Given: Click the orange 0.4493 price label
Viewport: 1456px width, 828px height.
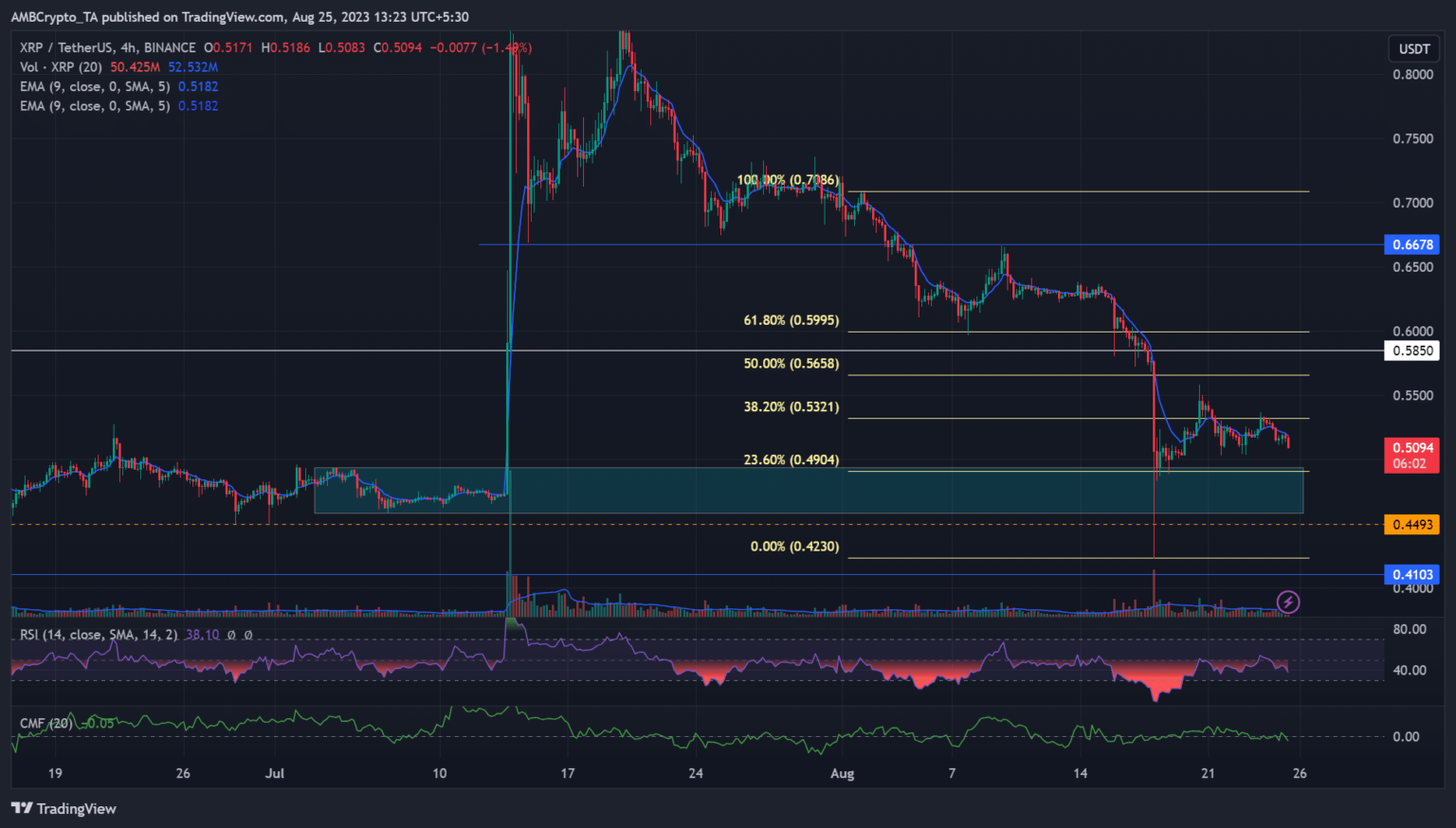Looking at the screenshot, I should (1411, 525).
